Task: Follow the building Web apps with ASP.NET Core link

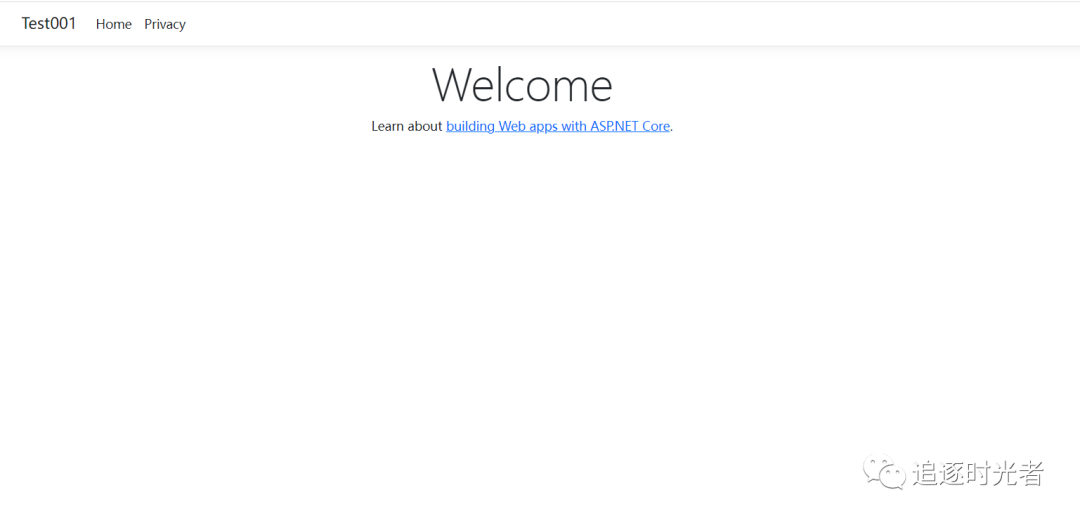Action: pyautogui.click(x=558, y=126)
